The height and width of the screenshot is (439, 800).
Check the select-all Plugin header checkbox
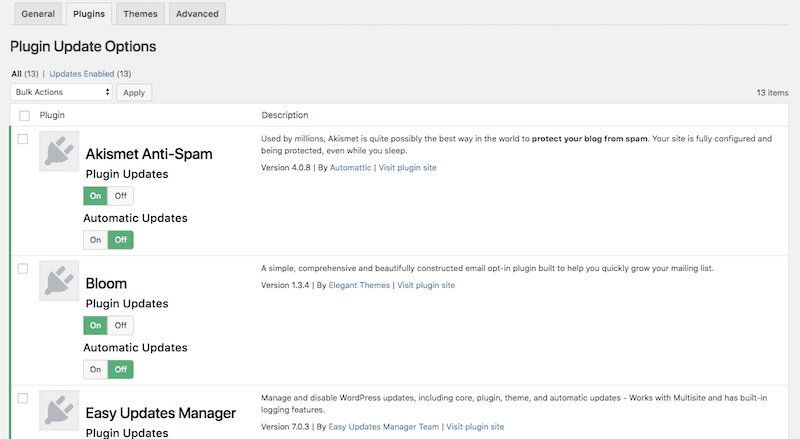click(24, 115)
